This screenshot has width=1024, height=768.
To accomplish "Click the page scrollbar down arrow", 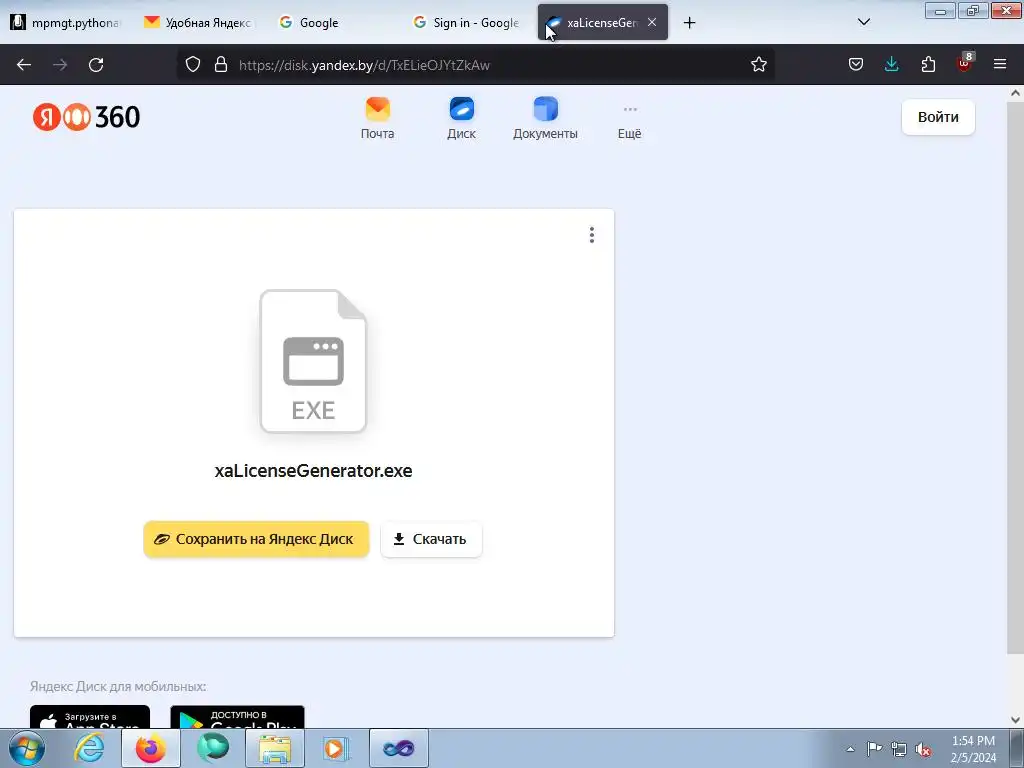I will point(1015,720).
